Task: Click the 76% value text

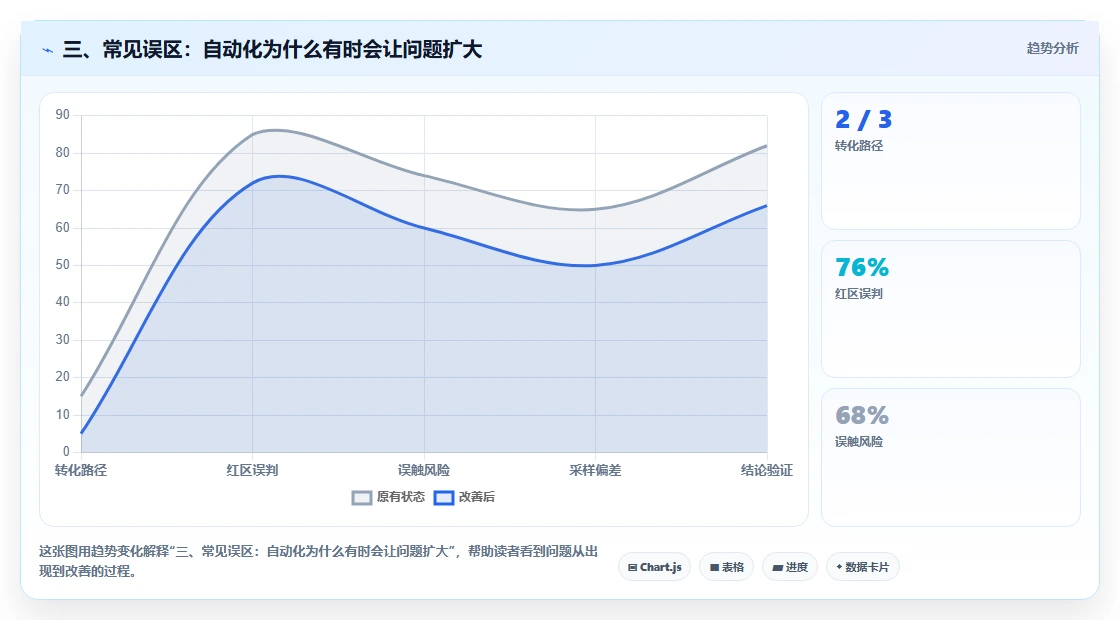Action: pos(862,267)
